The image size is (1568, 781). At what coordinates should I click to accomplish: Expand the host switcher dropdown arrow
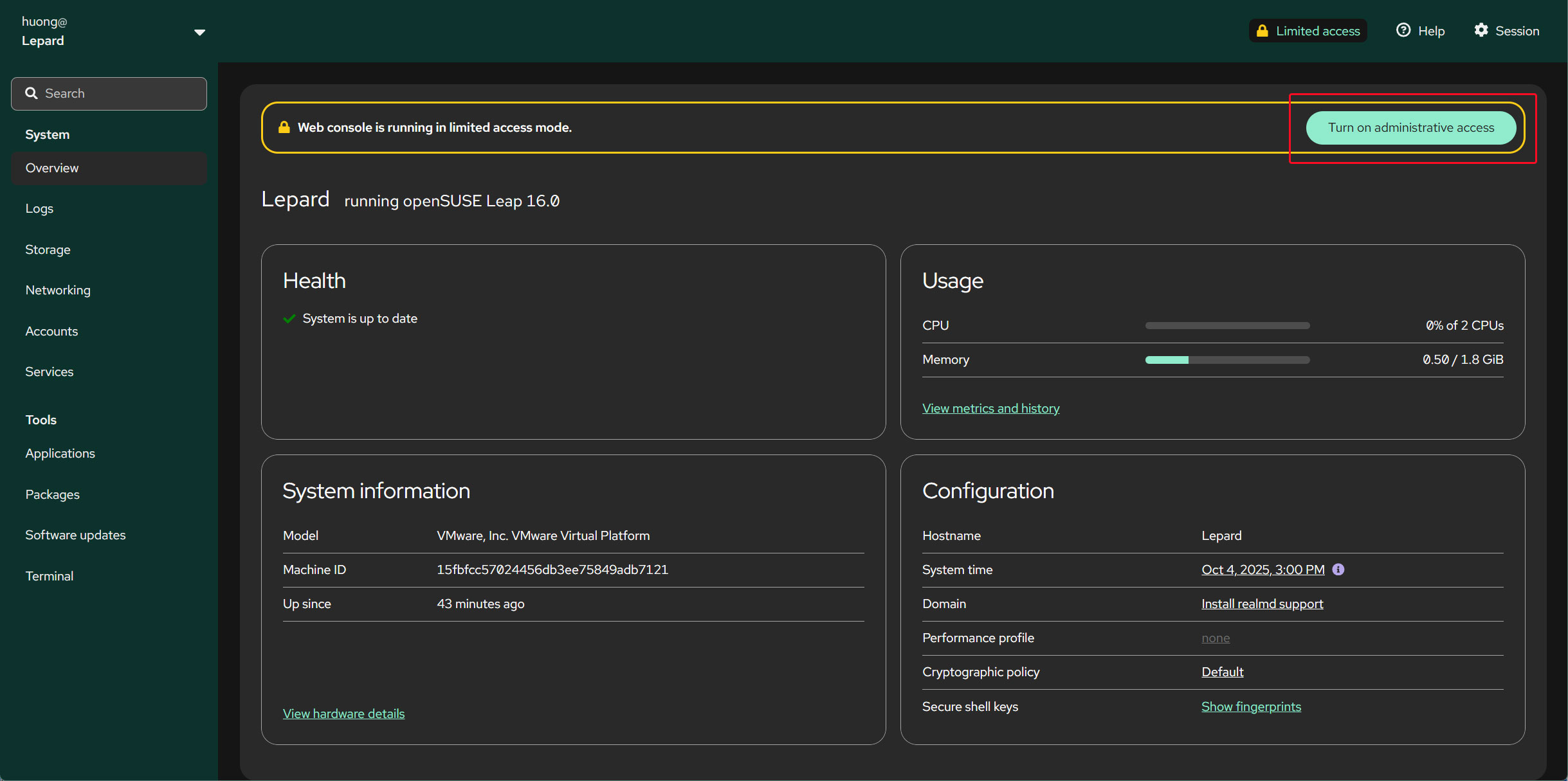(199, 32)
